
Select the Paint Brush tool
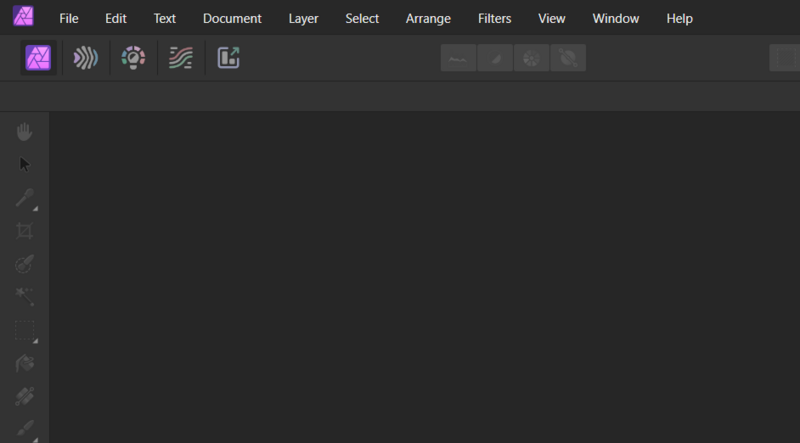pos(24,429)
